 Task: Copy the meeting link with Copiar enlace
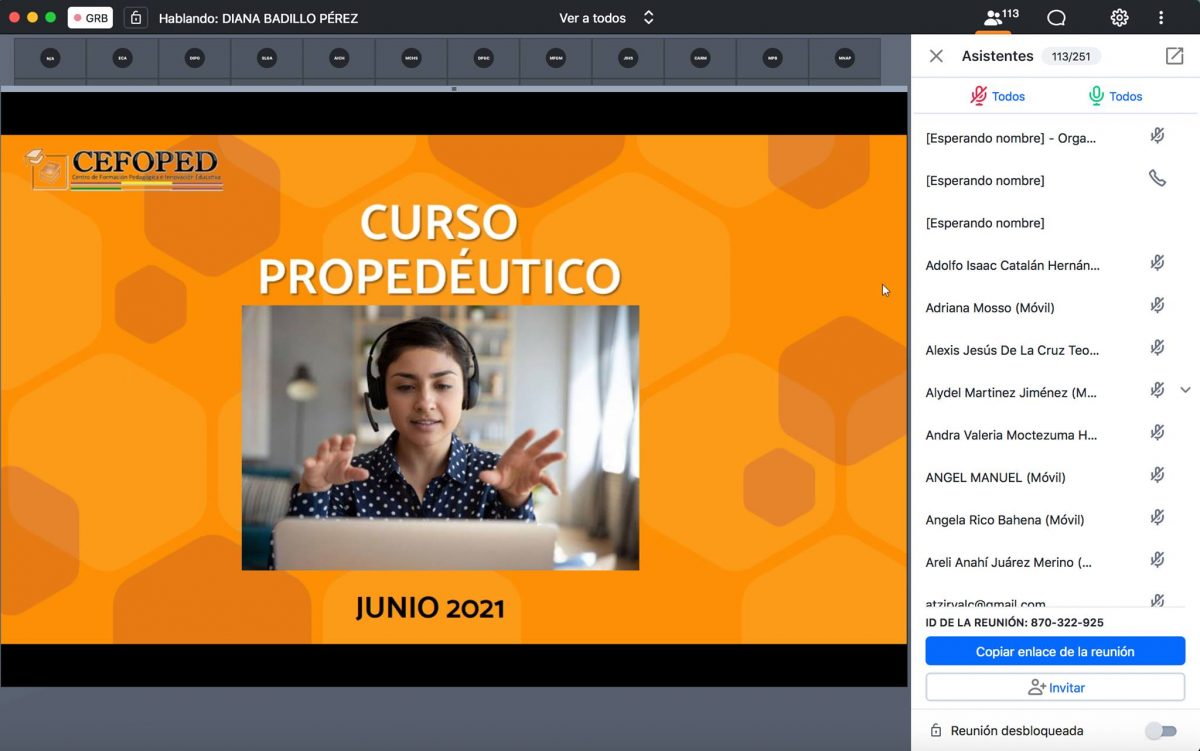coord(1055,651)
